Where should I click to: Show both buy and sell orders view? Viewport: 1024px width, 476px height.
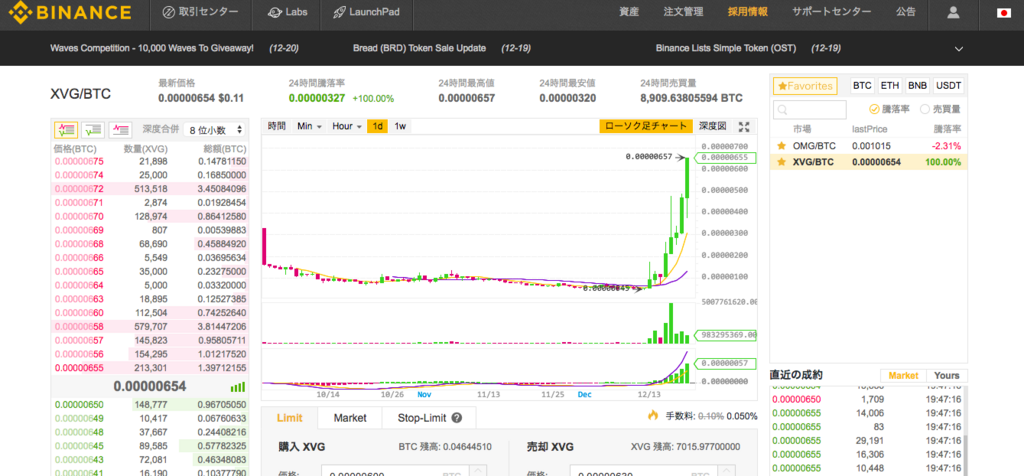tap(67, 129)
